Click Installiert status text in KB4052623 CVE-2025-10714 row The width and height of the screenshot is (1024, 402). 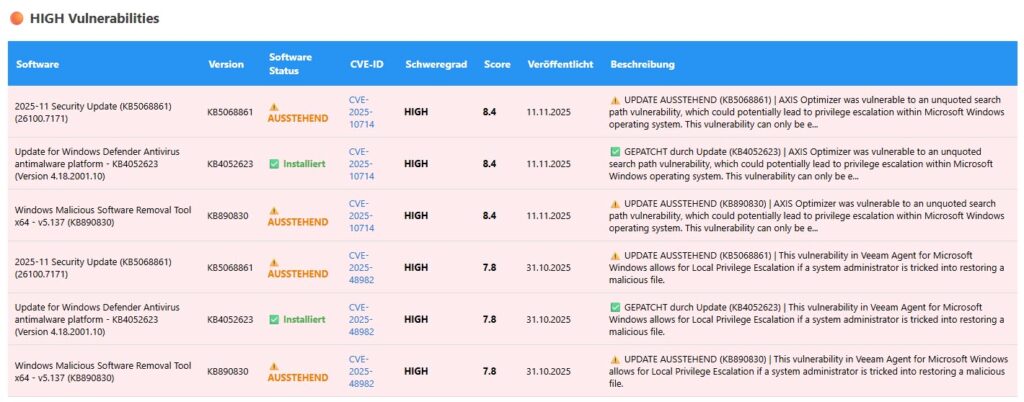(x=304, y=164)
